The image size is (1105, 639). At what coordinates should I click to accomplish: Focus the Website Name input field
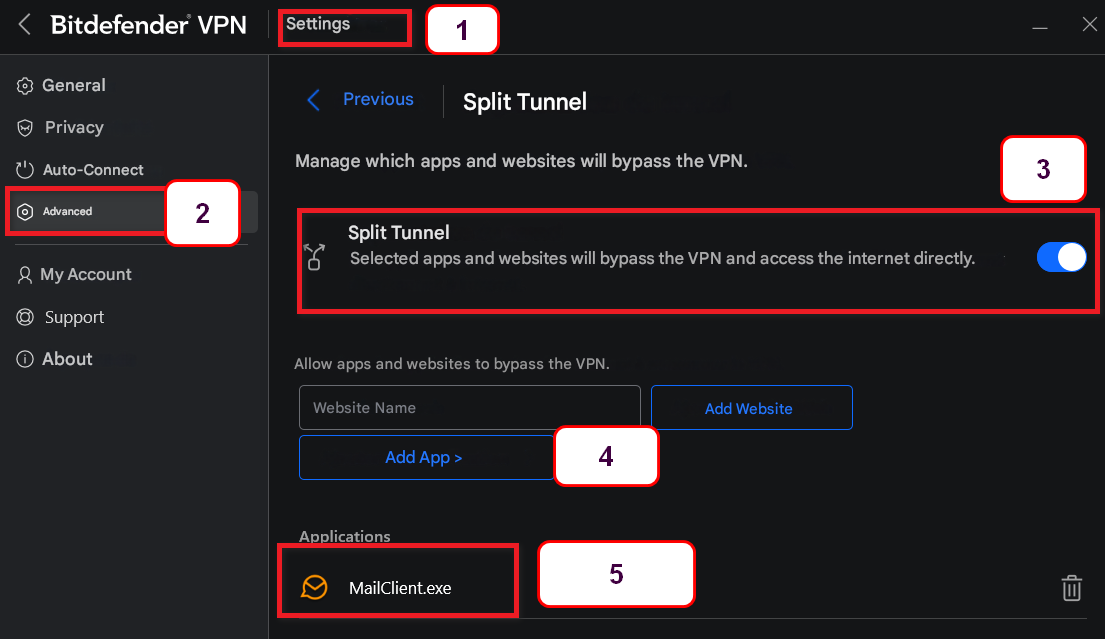click(469, 408)
